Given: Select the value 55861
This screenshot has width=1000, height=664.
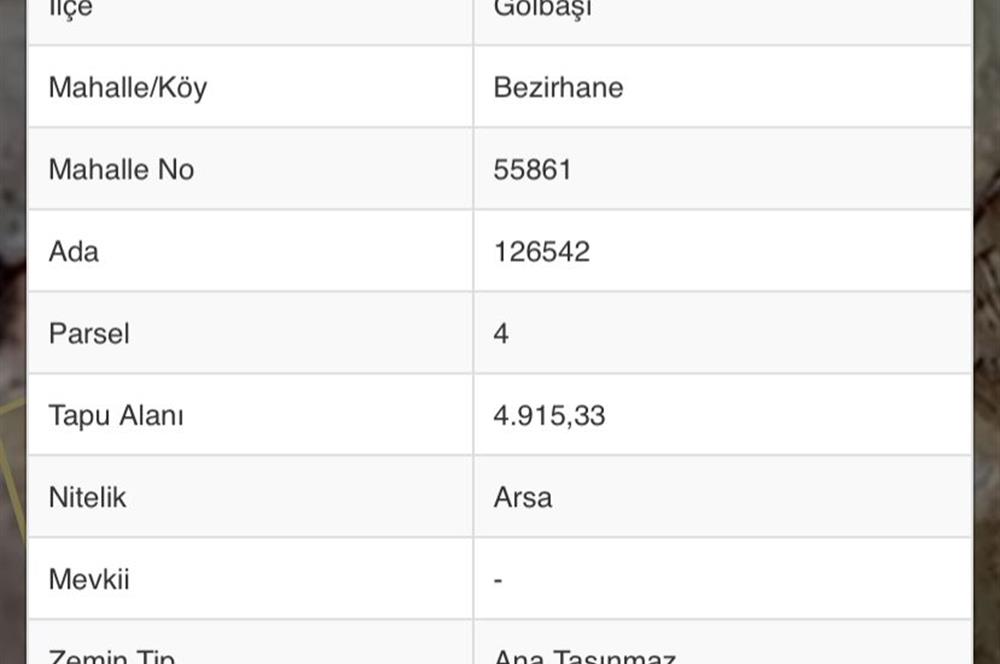Looking at the screenshot, I should coord(532,170).
